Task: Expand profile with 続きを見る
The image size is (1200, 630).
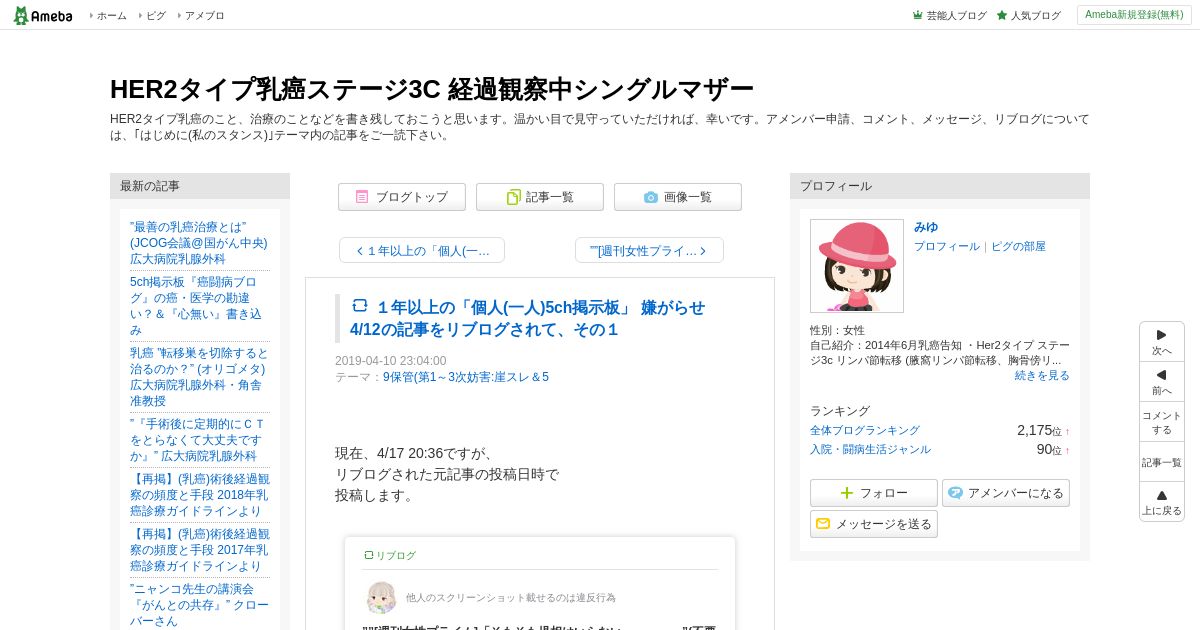Action: coord(1042,375)
